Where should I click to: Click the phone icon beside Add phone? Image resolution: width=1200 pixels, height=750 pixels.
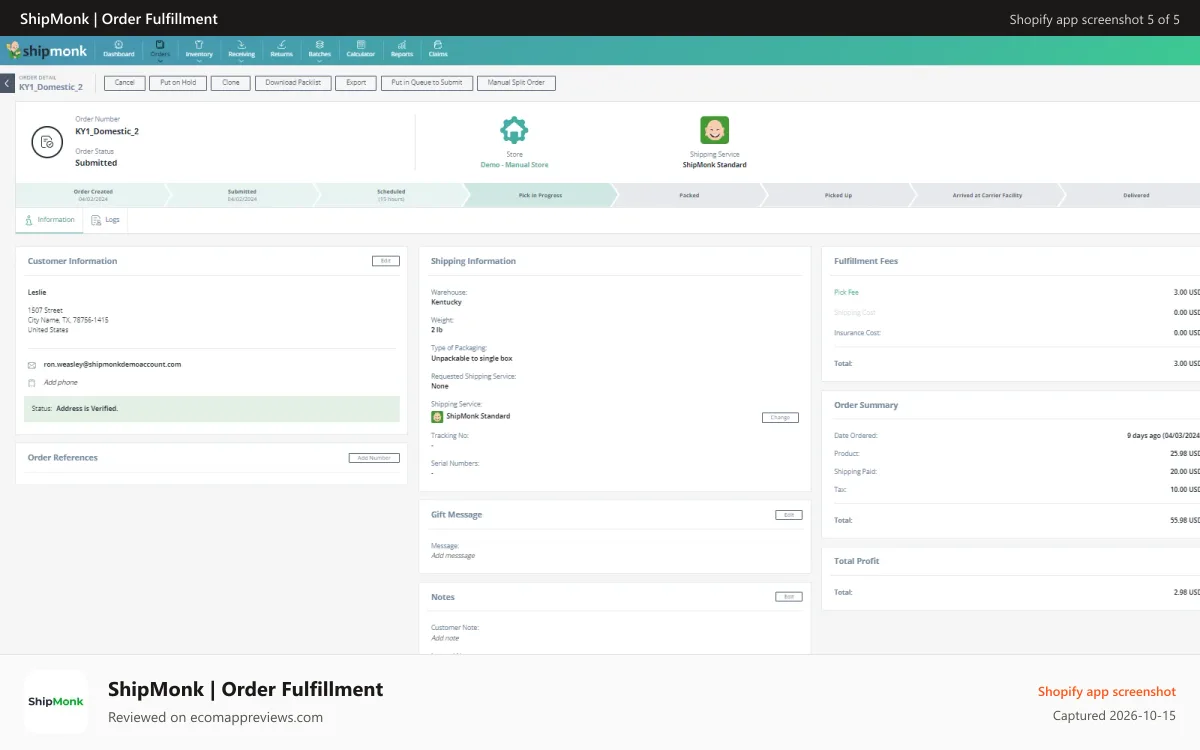(x=32, y=383)
